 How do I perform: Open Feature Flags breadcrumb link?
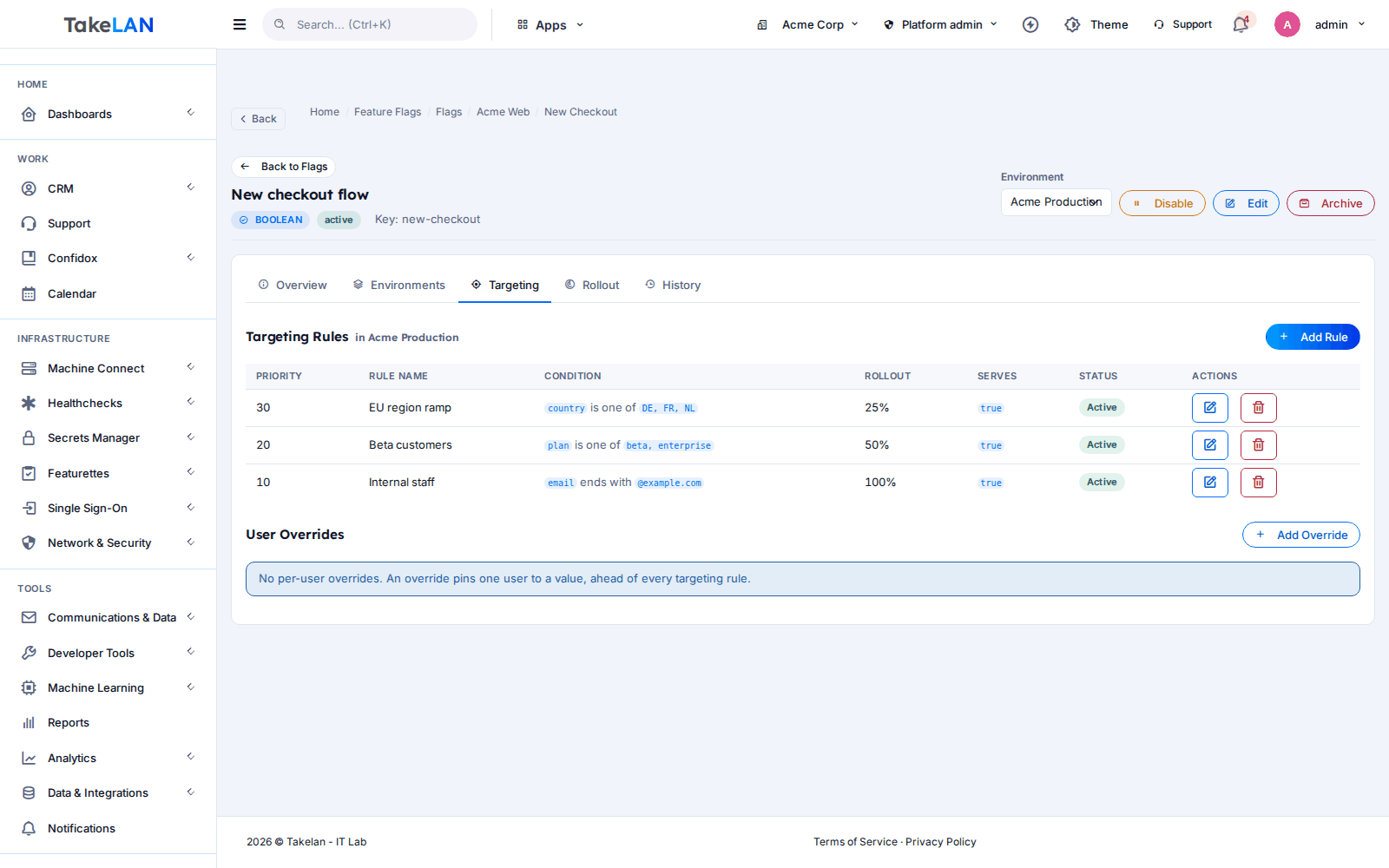(387, 112)
